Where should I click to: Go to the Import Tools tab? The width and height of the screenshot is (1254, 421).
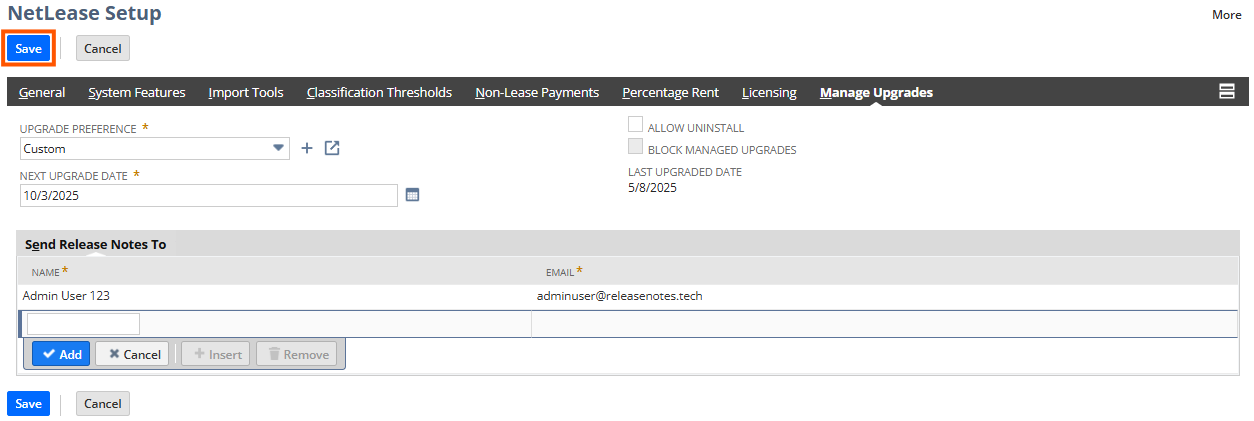[x=246, y=92]
